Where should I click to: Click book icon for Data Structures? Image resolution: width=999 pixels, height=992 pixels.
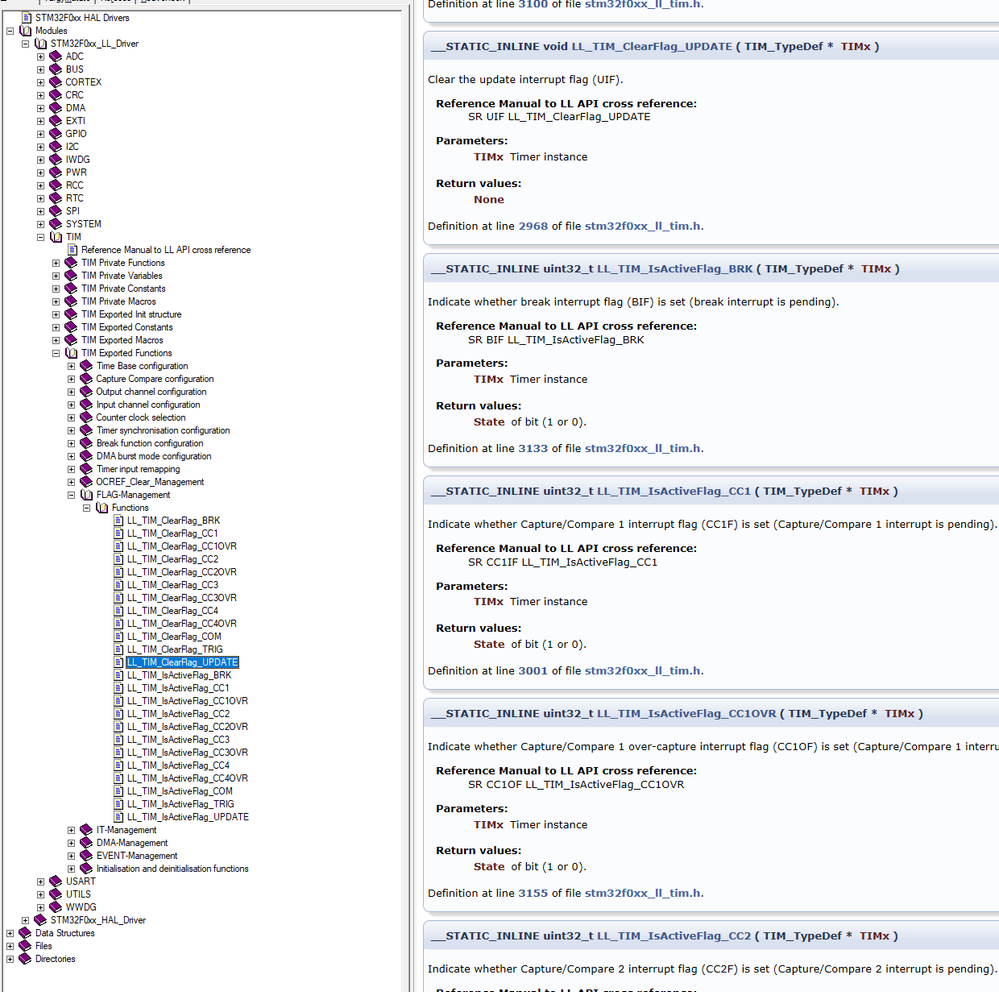[x=25, y=933]
